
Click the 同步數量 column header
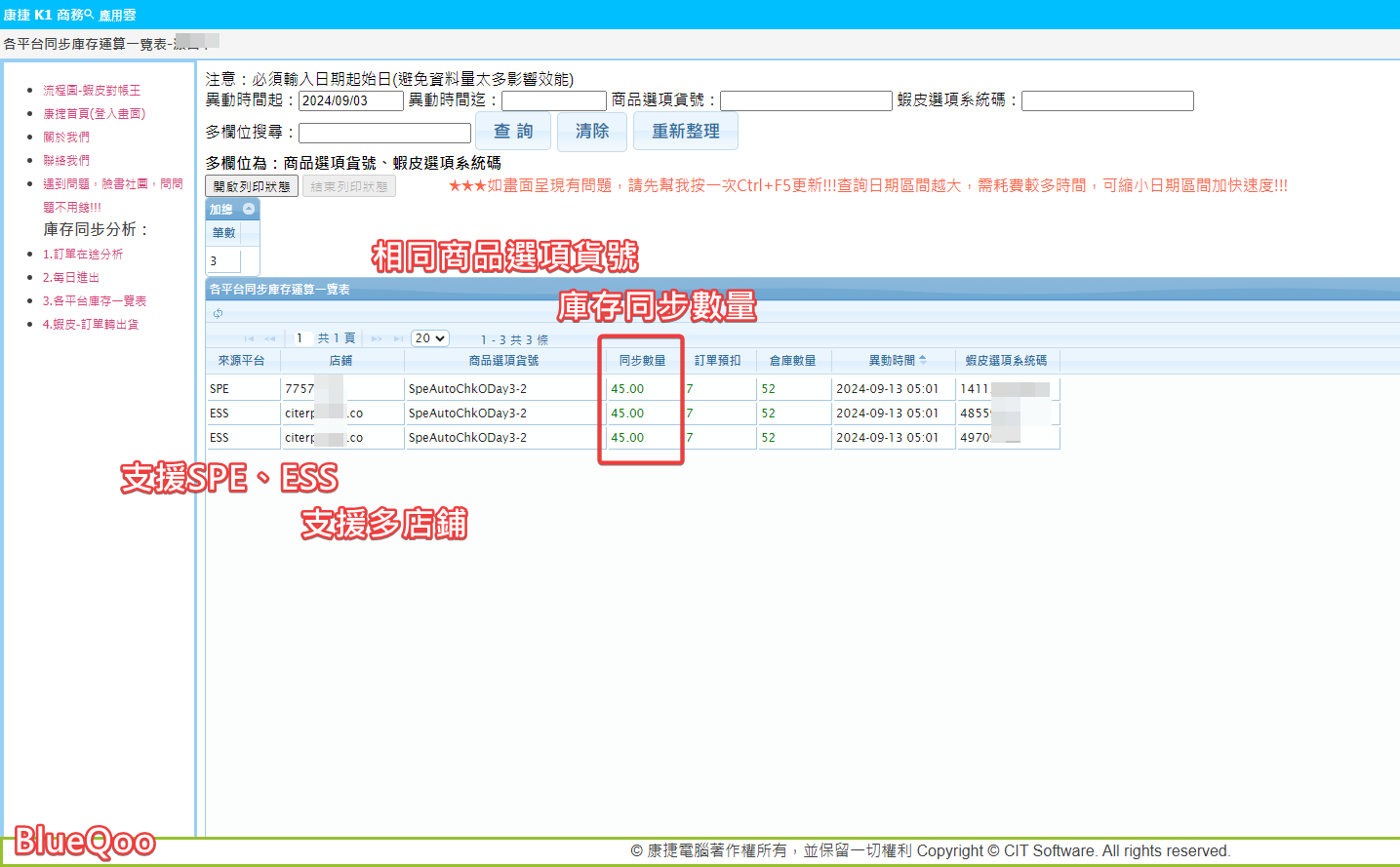pos(642,361)
